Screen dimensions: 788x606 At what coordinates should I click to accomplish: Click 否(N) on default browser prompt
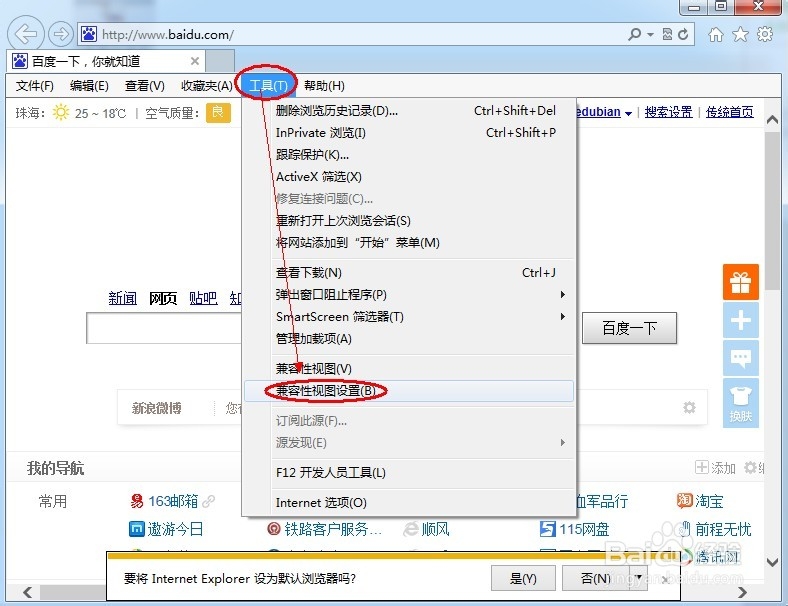pyautogui.click(x=597, y=578)
